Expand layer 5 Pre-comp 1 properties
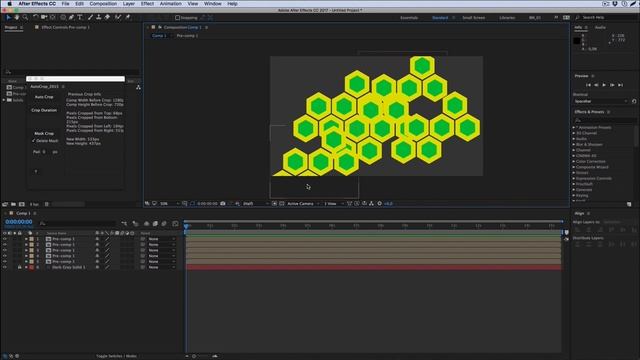640x360 pixels. click(x=27, y=261)
